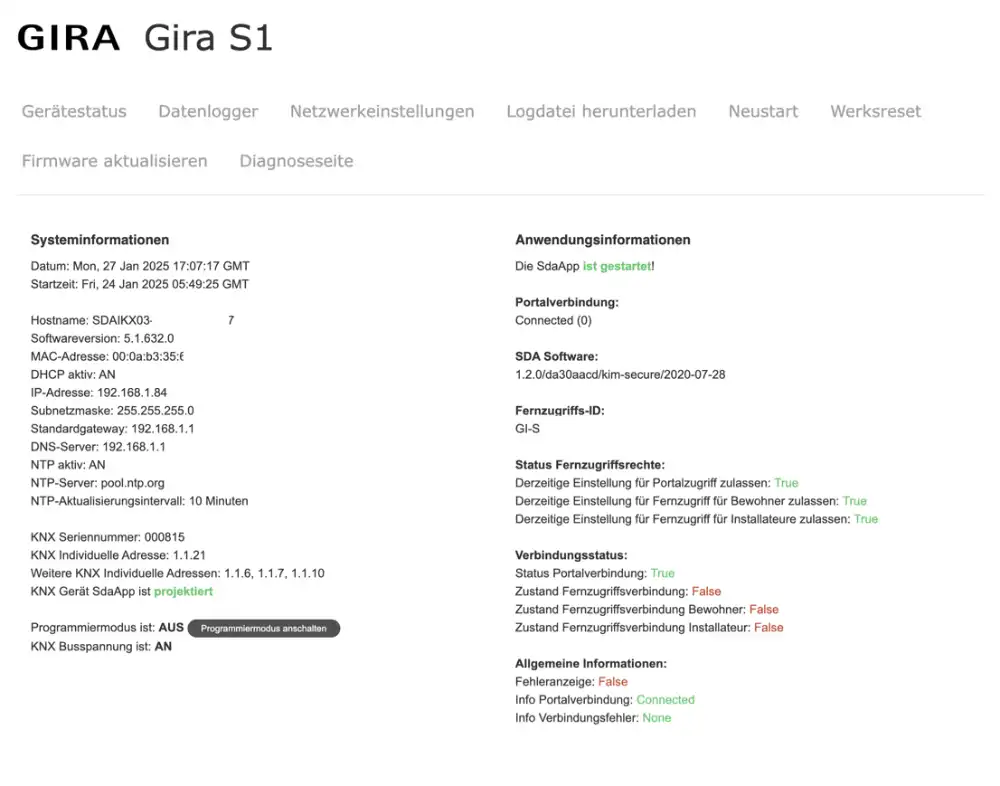Click Info Verbindungsfehler: None
The height and width of the screenshot is (786, 1000).
pyautogui.click(x=593, y=718)
